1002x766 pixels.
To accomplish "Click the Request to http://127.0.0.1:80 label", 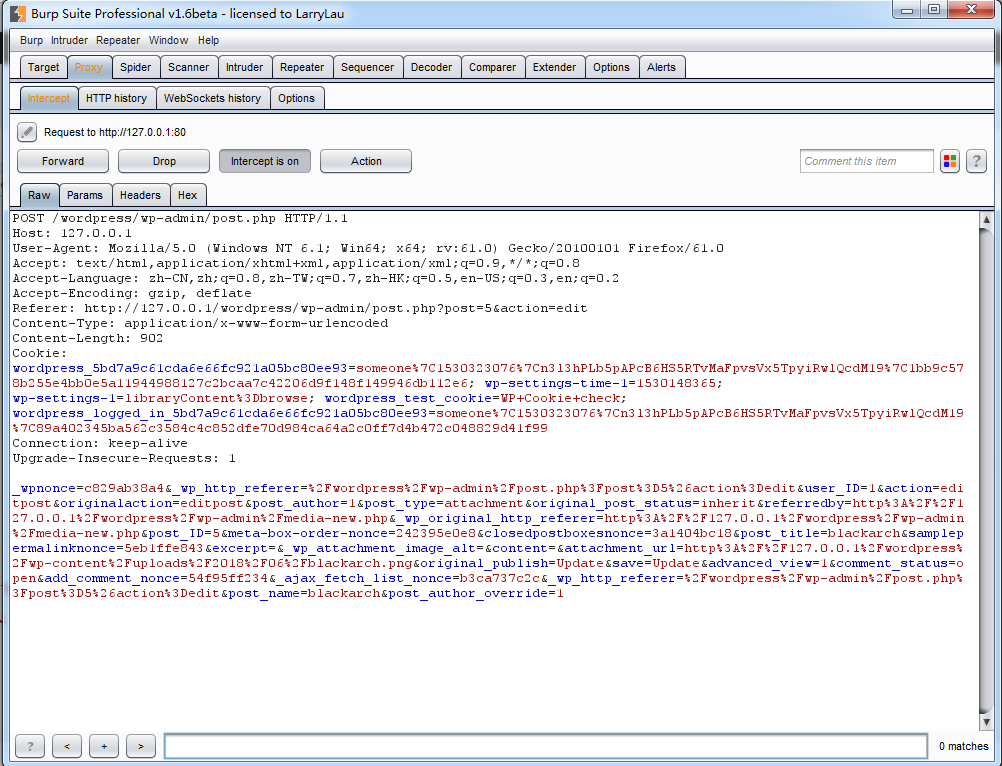I will (115, 132).
